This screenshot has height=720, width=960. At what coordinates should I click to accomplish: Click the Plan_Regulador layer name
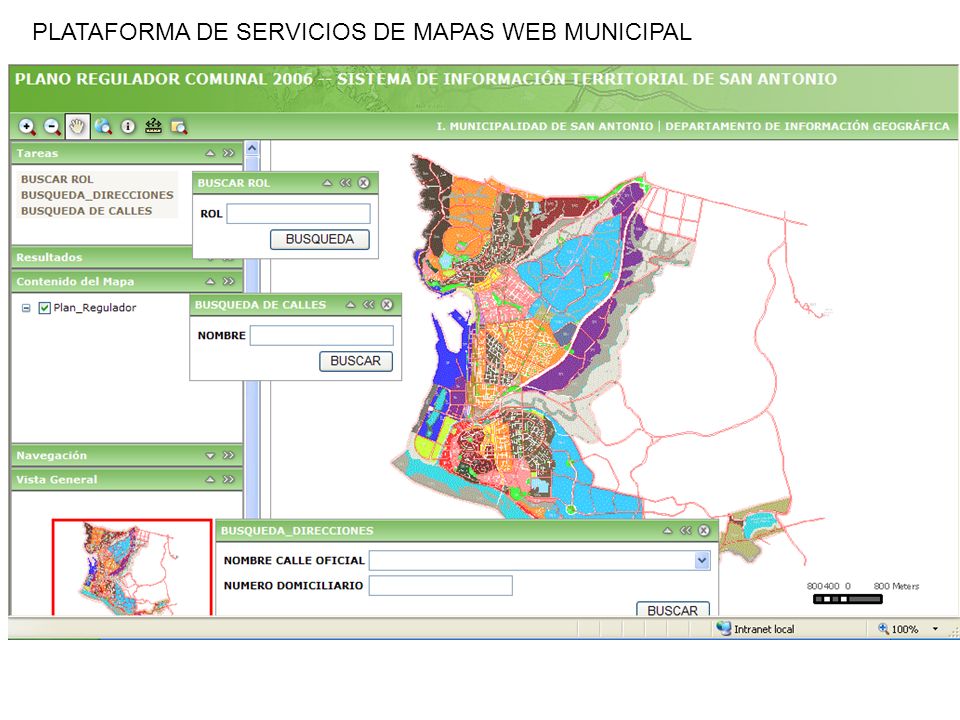point(95,308)
